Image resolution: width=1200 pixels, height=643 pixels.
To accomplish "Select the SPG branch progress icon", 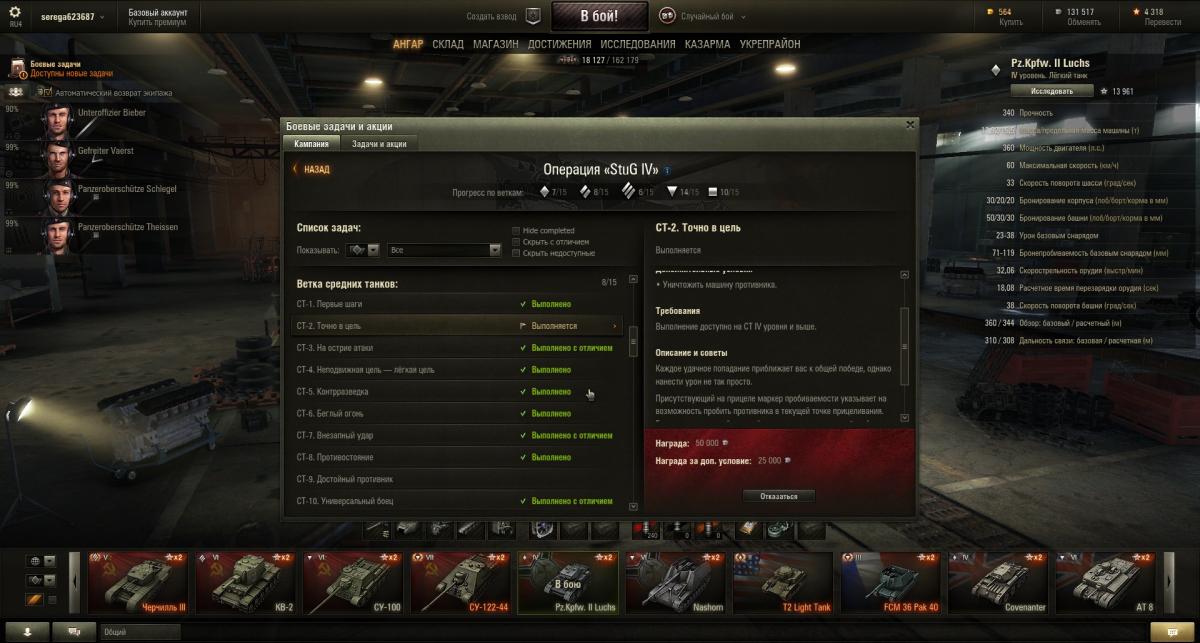I will 712,191.
